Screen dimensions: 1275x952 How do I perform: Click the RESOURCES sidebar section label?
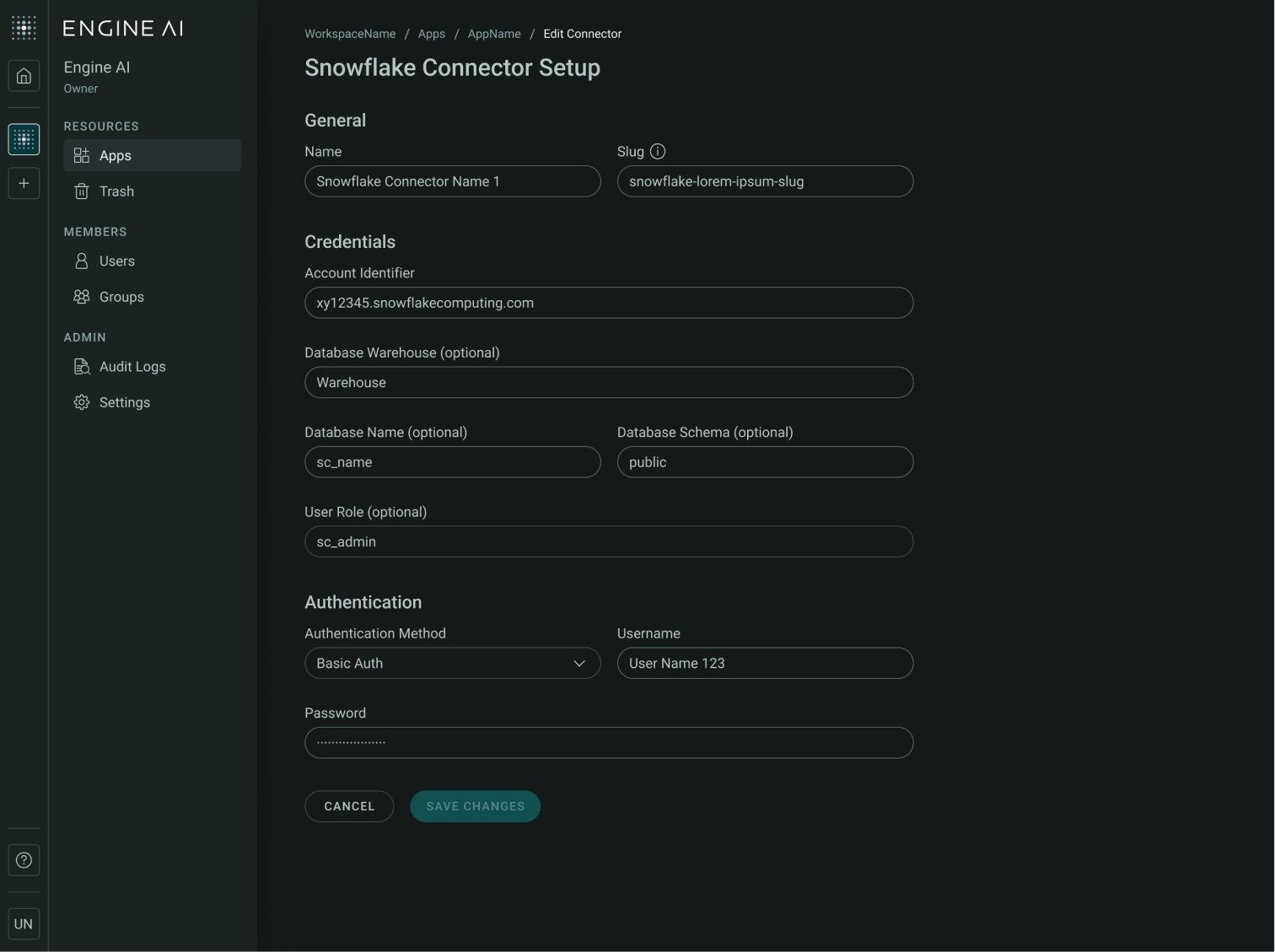101,126
